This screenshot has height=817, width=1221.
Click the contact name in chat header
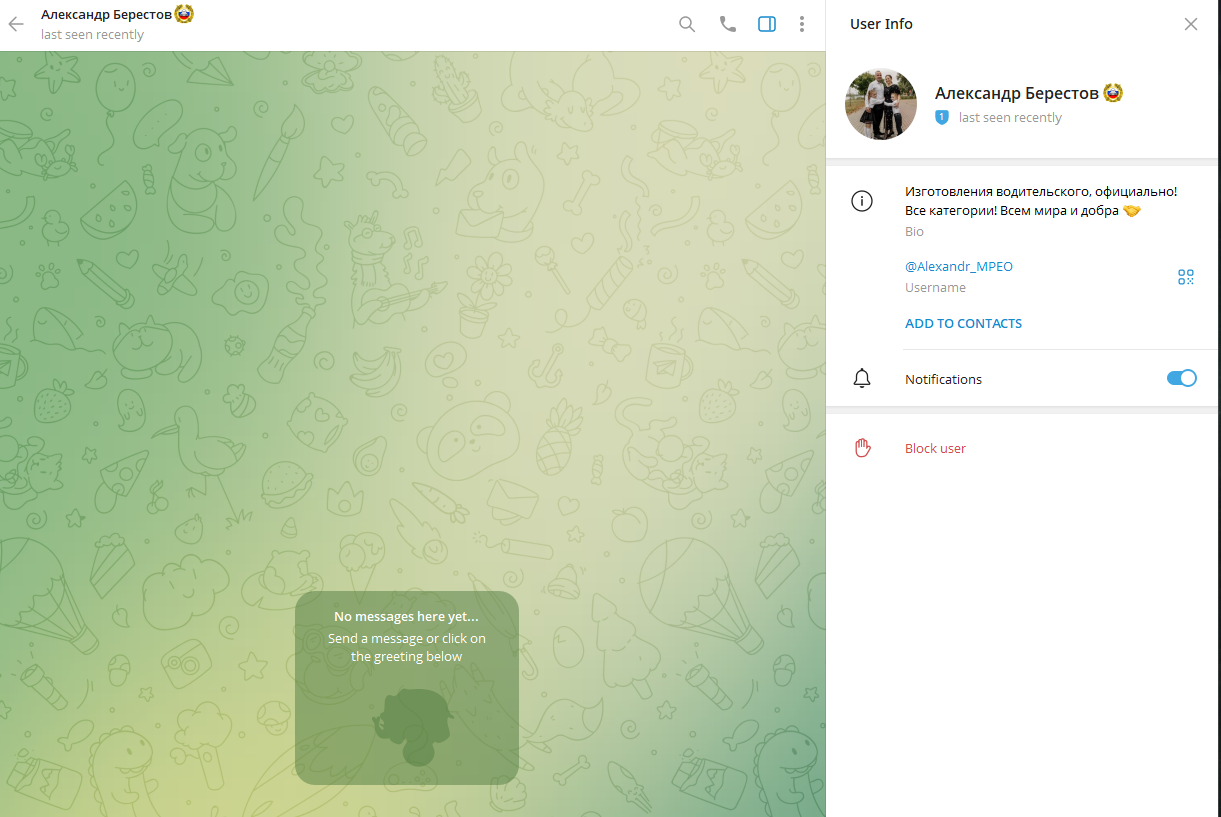[x=106, y=15]
